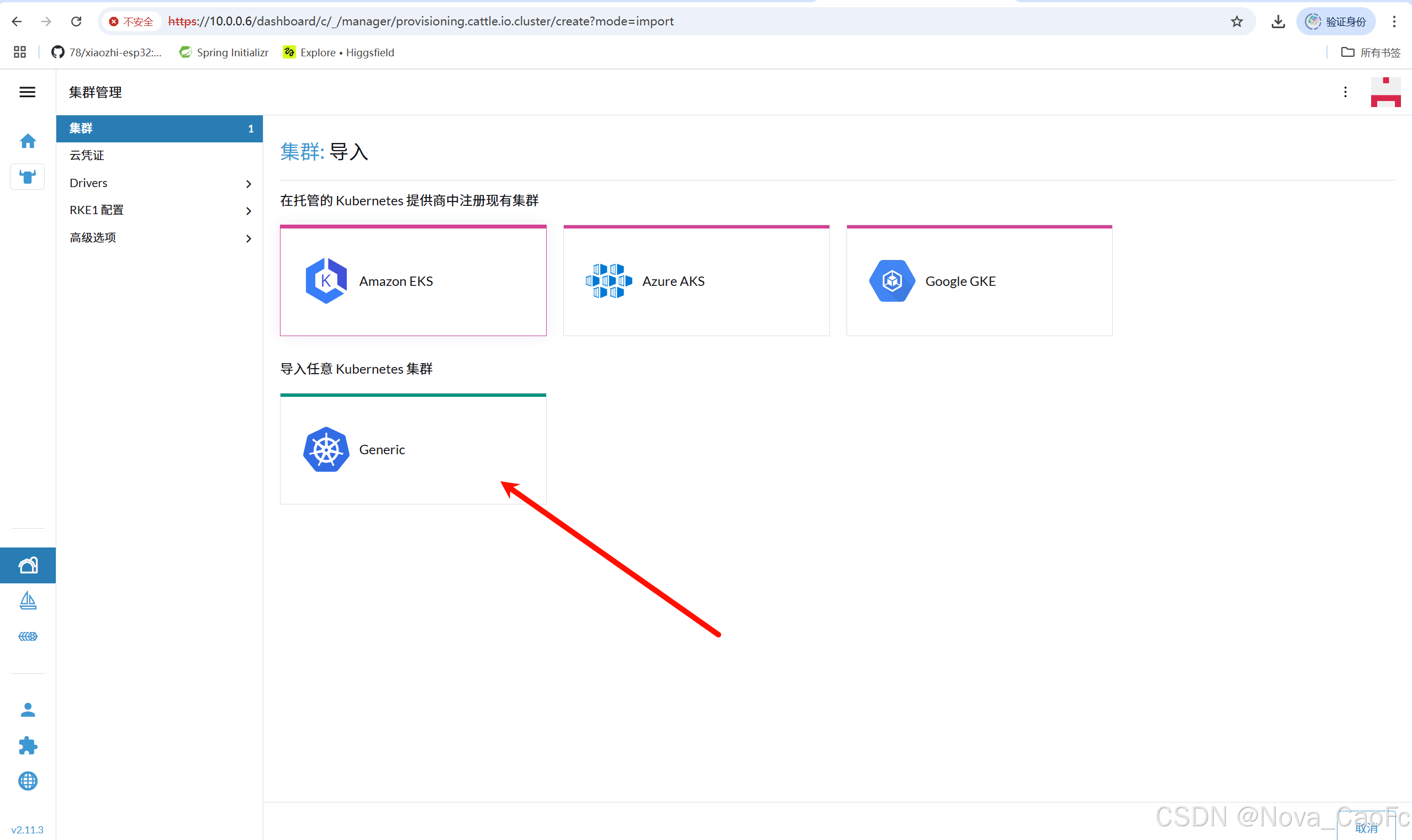The height and width of the screenshot is (840, 1412).
Task: Go back to previous page
Action: pyautogui.click(x=17, y=22)
